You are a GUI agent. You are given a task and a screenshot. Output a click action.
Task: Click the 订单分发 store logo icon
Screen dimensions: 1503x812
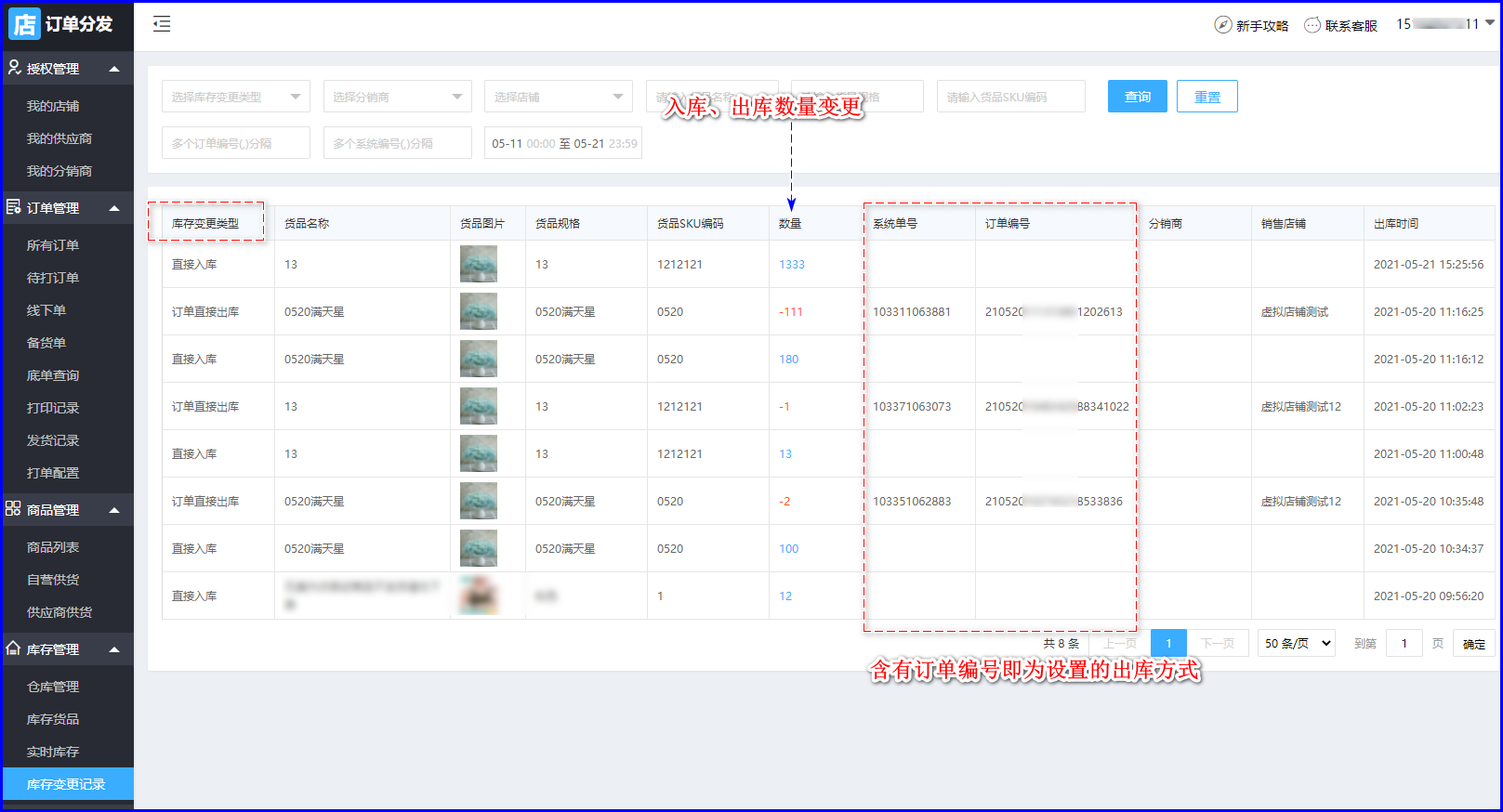[x=24, y=24]
